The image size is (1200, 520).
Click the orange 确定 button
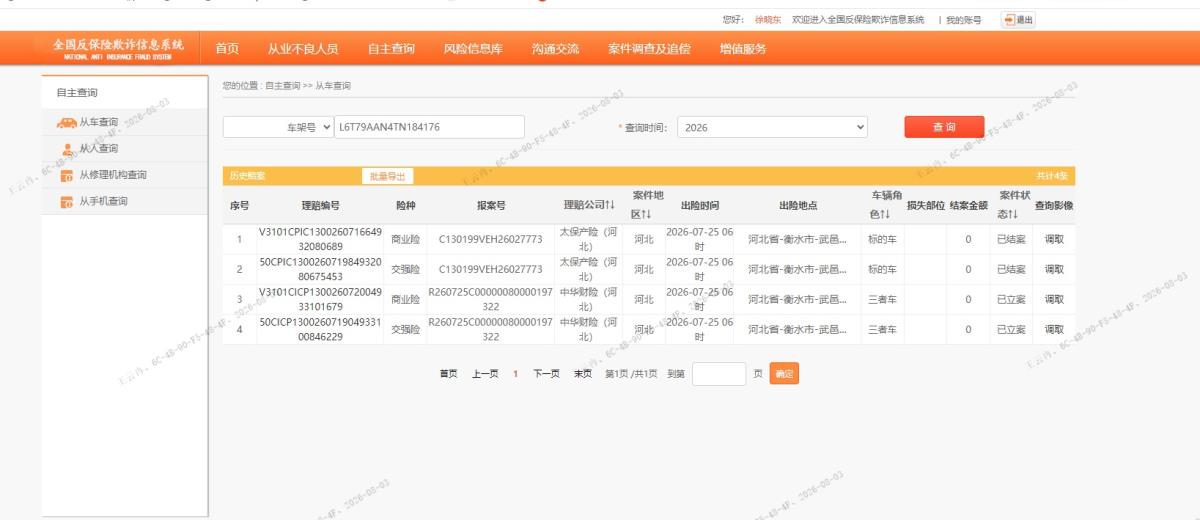(785, 374)
